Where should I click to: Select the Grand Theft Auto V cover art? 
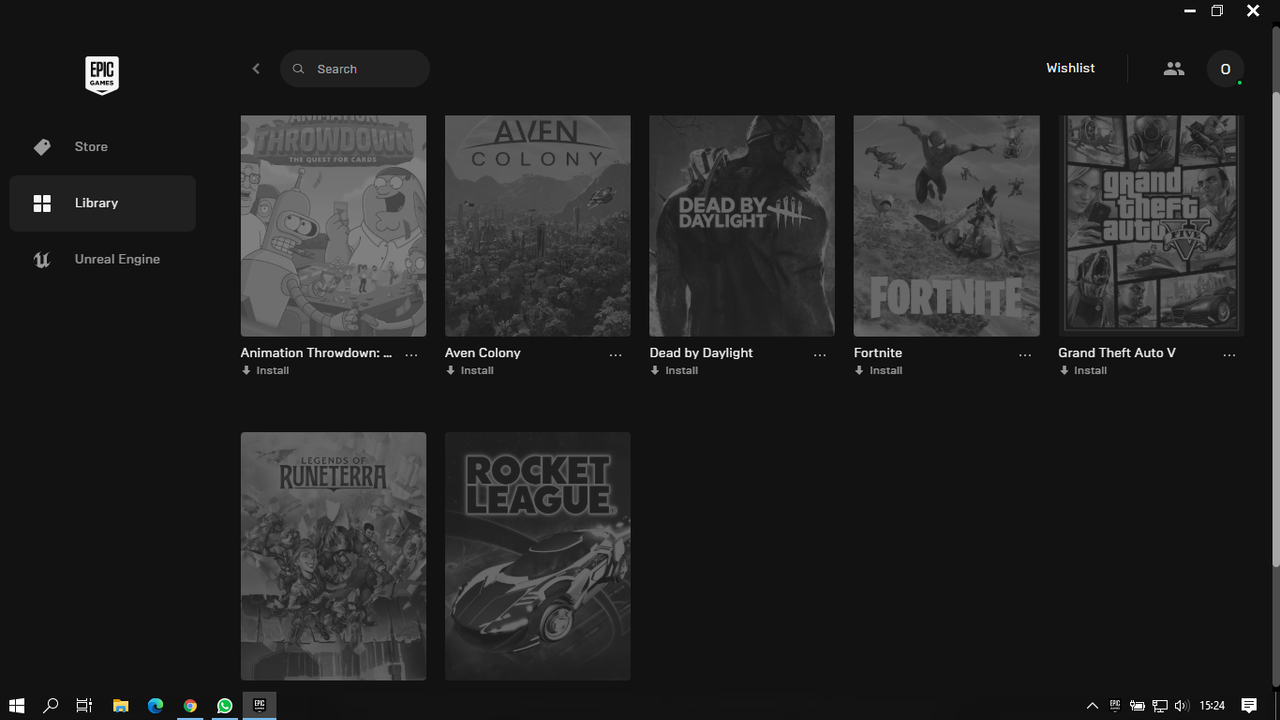[x=1151, y=226]
